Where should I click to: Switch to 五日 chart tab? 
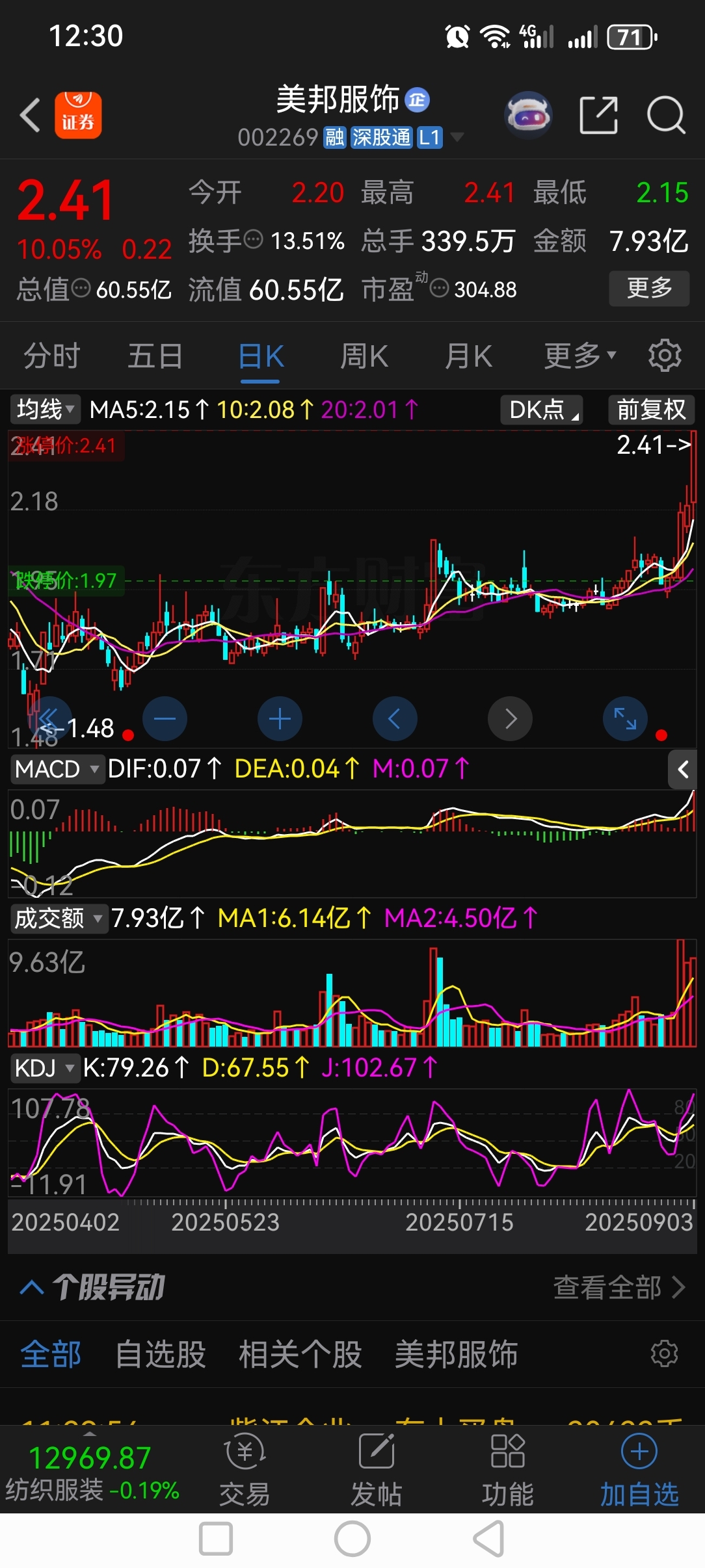(x=155, y=356)
